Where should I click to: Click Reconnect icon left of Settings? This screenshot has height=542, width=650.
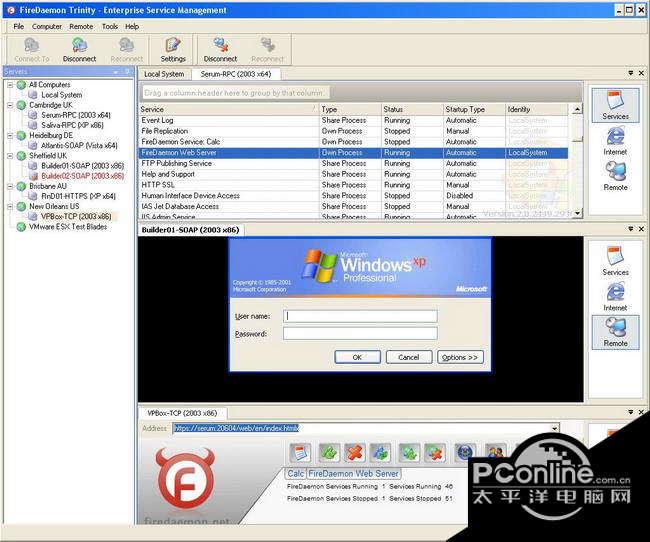click(126, 45)
